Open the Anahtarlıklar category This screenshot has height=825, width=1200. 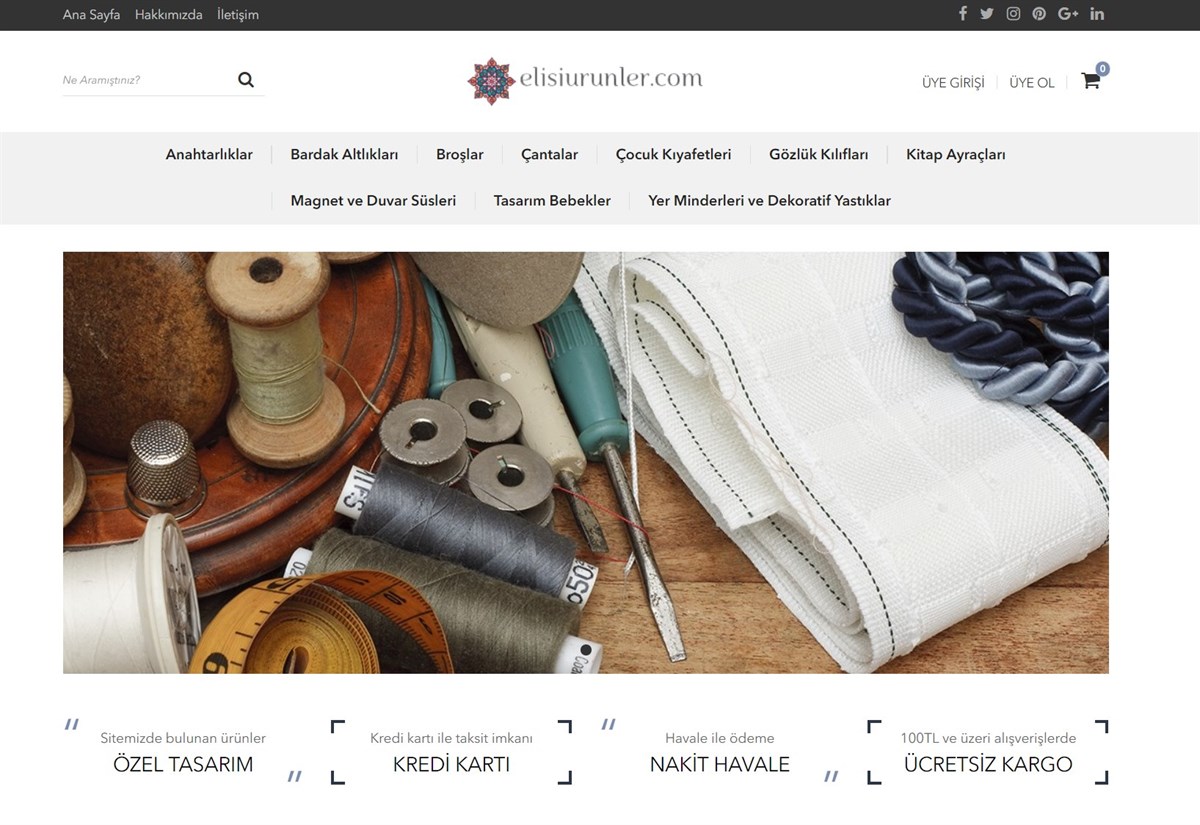[x=209, y=155]
